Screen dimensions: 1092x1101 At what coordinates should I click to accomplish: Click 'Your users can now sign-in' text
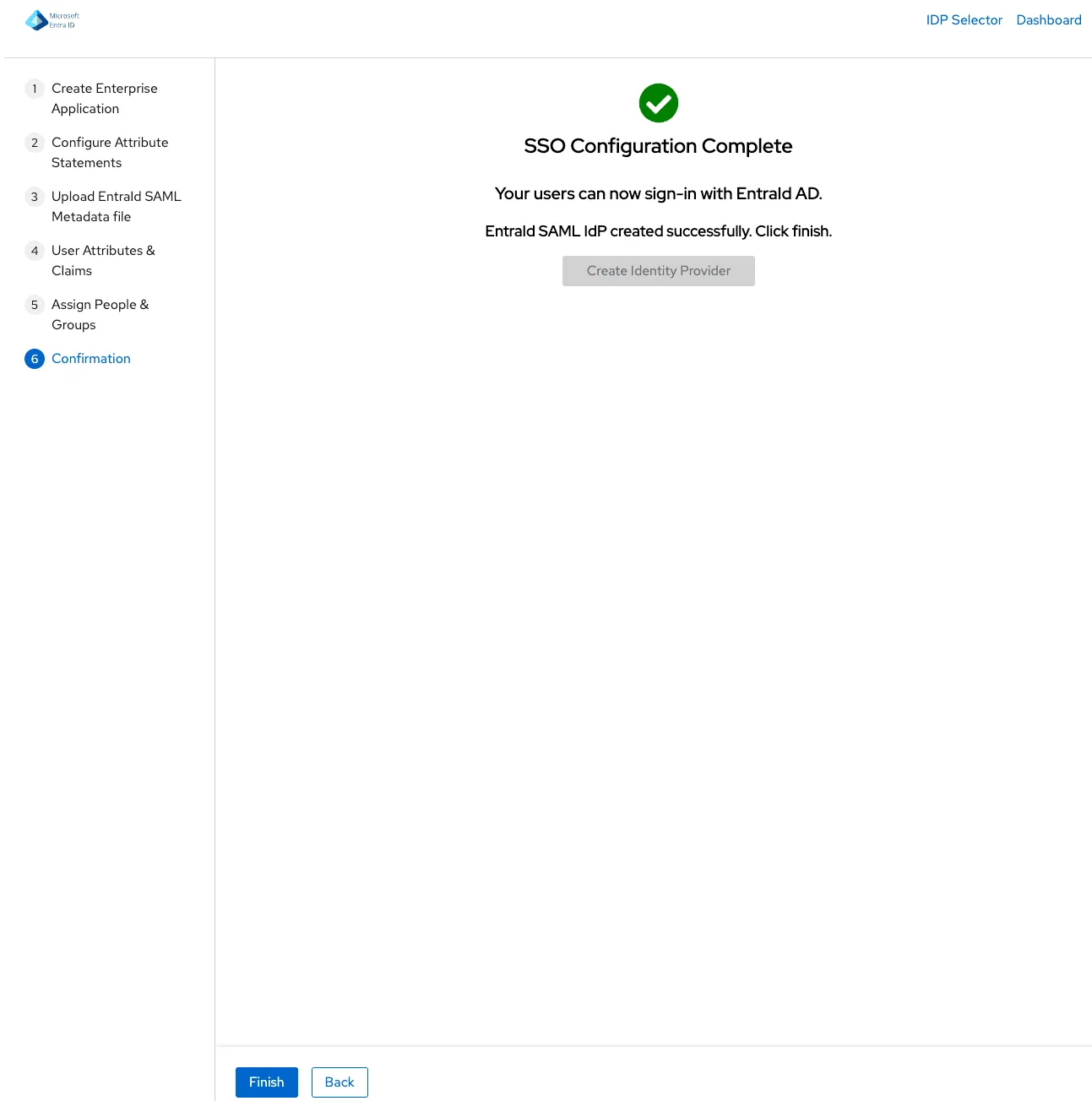(659, 193)
